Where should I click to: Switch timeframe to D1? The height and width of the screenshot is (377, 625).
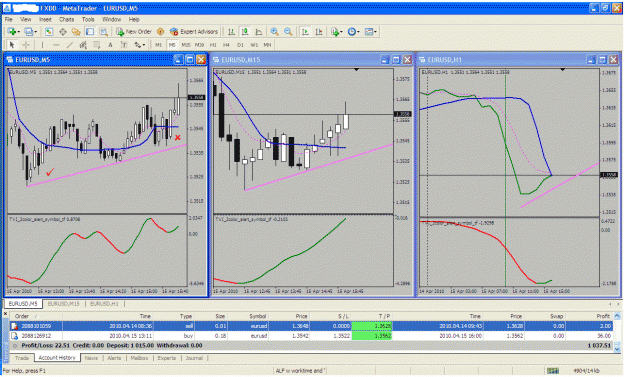pos(240,45)
